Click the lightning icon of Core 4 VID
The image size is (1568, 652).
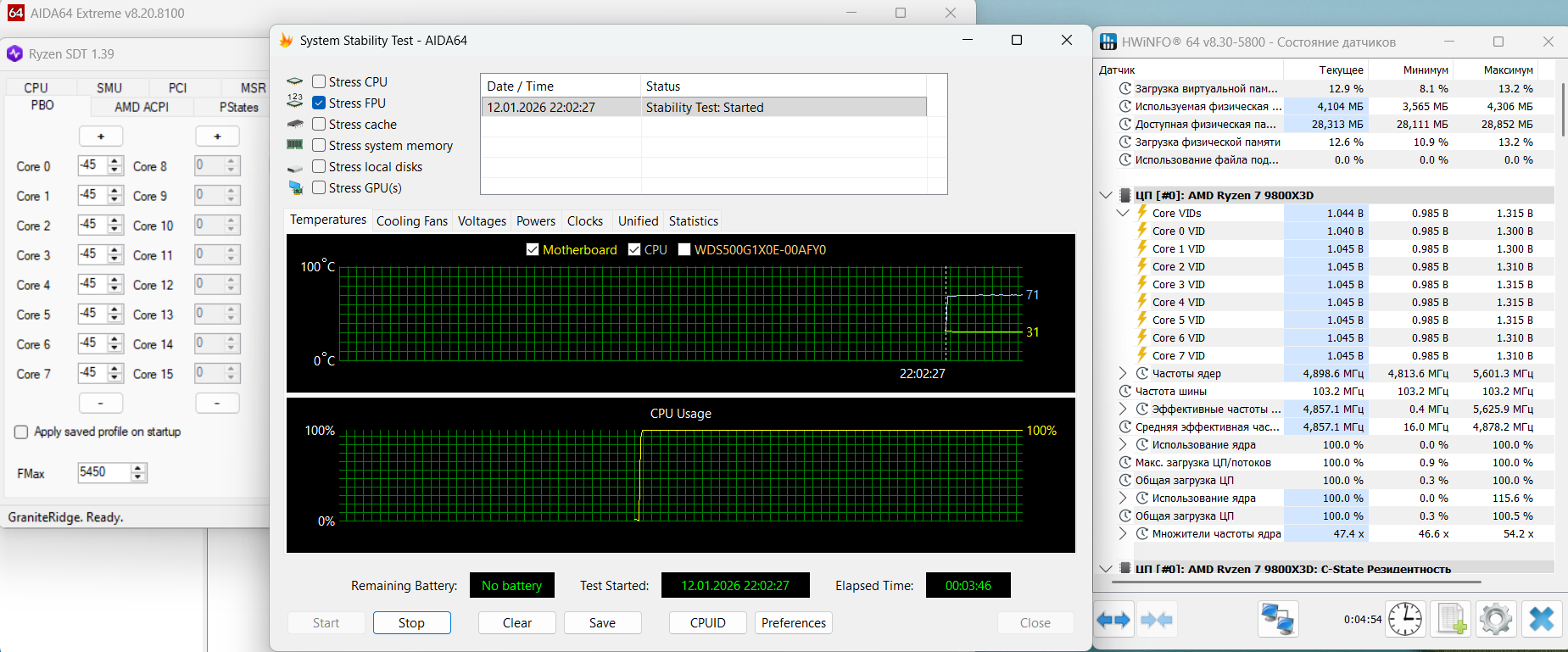click(1142, 302)
